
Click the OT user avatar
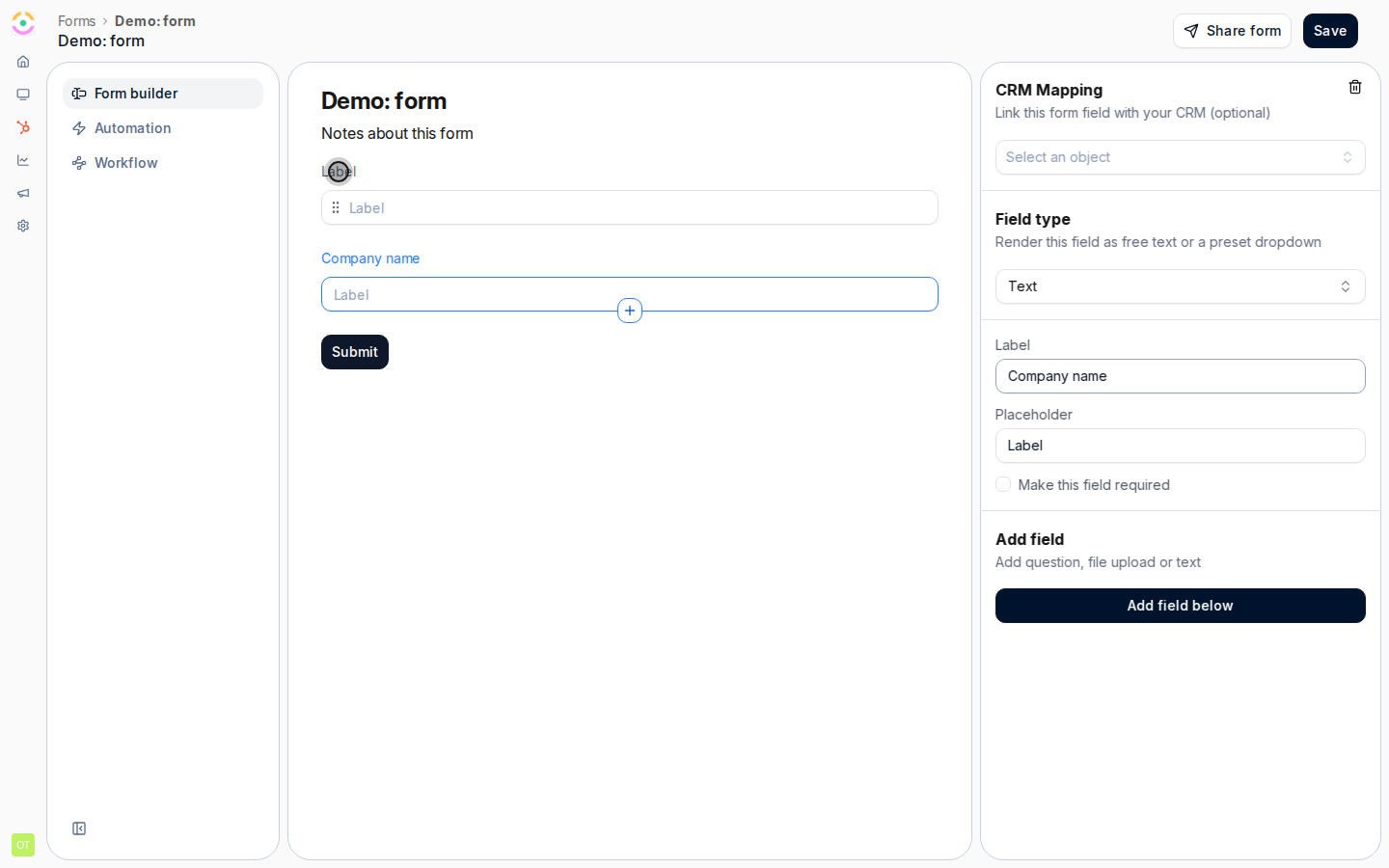[23, 845]
